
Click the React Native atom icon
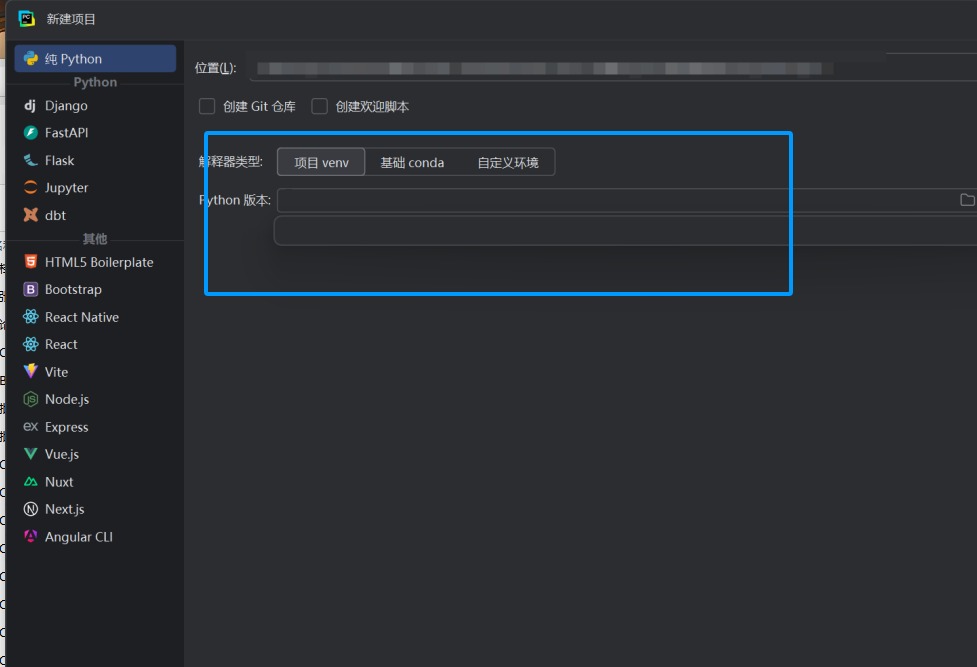(x=31, y=317)
